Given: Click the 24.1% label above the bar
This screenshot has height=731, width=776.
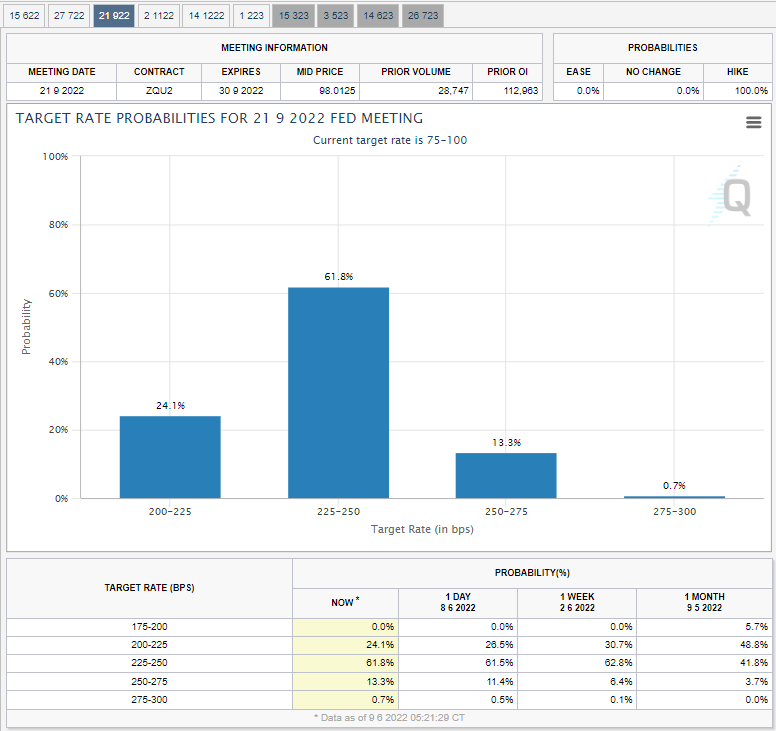Looking at the screenshot, I should pyautogui.click(x=171, y=405).
